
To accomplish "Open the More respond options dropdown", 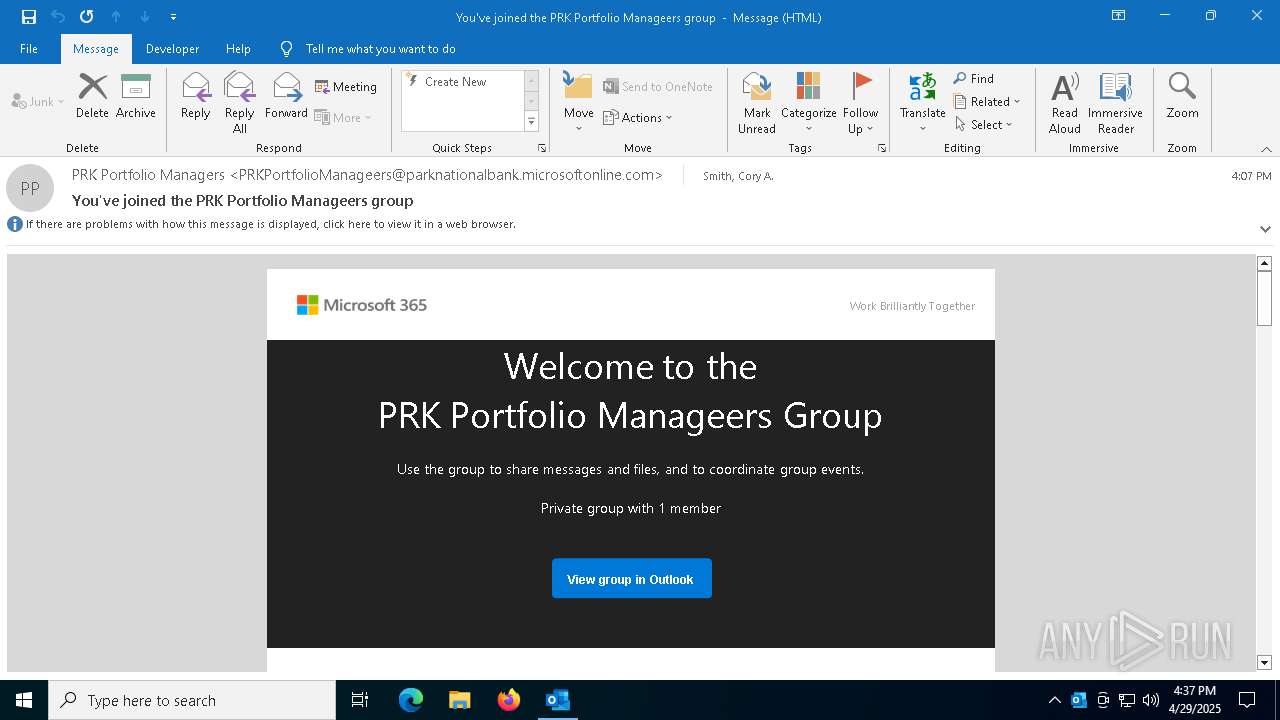I will pyautogui.click(x=343, y=117).
